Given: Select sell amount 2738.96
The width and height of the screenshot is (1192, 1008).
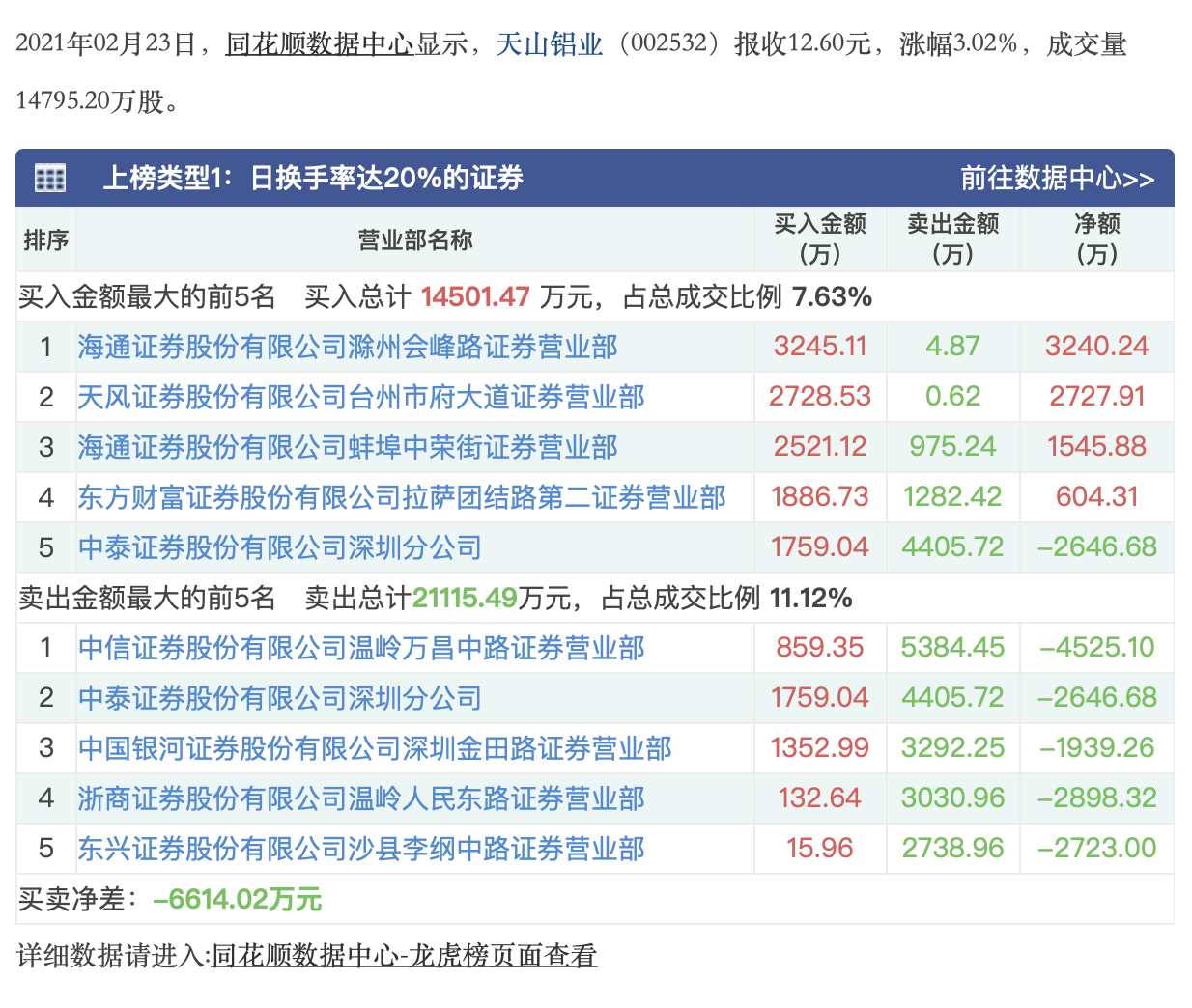Looking at the screenshot, I should pyautogui.click(x=952, y=849).
